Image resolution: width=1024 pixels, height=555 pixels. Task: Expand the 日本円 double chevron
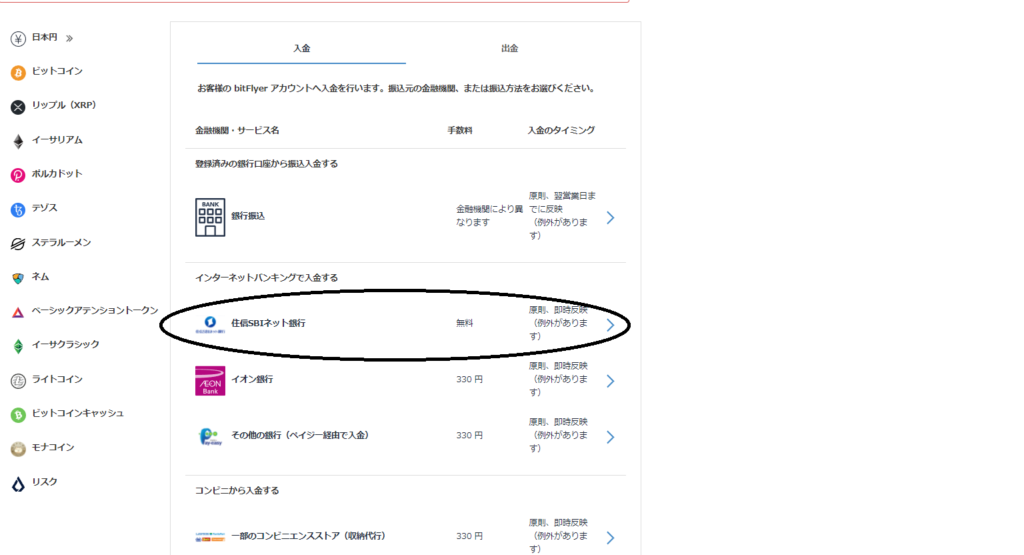pos(70,38)
